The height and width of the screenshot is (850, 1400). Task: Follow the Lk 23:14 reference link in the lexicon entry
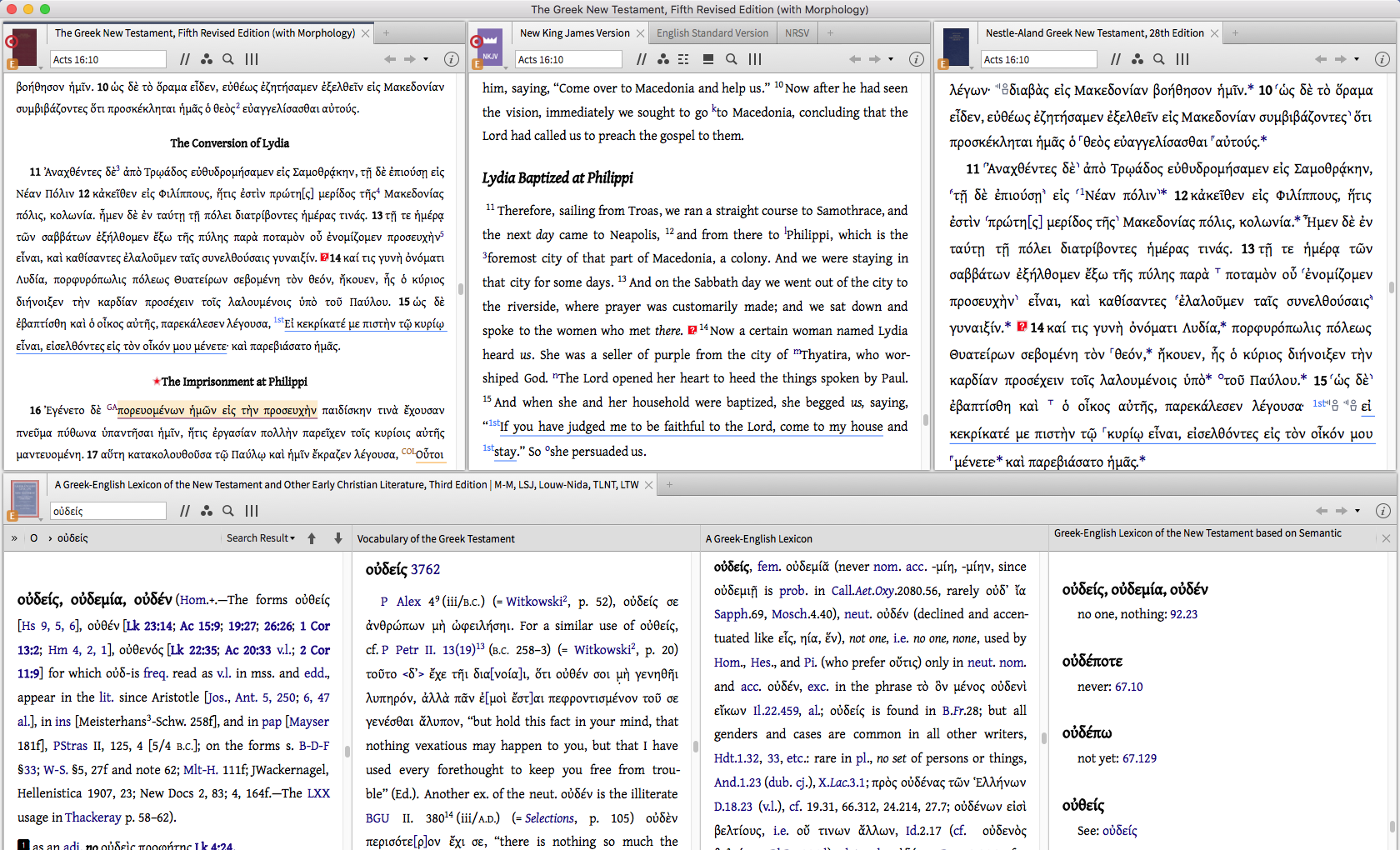click(x=149, y=626)
